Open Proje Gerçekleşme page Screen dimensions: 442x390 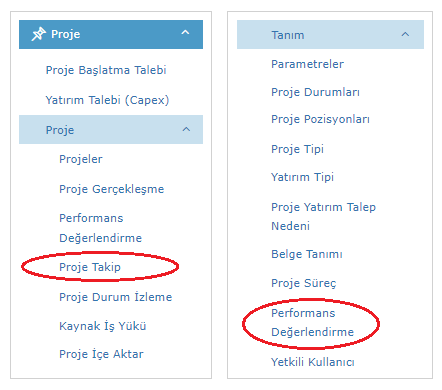[x=112, y=189]
